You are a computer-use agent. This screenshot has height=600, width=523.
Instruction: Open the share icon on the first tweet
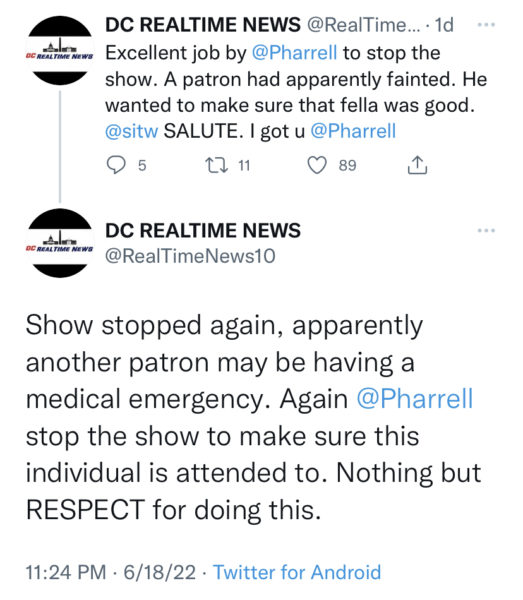(417, 165)
